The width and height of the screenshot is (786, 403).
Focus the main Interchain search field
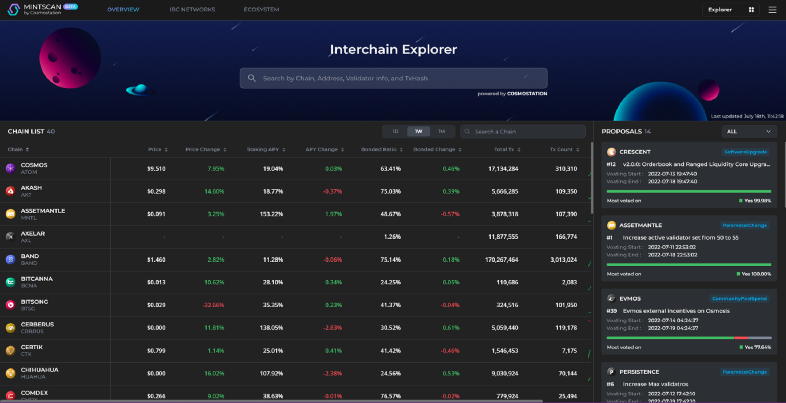pyautogui.click(x=394, y=78)
